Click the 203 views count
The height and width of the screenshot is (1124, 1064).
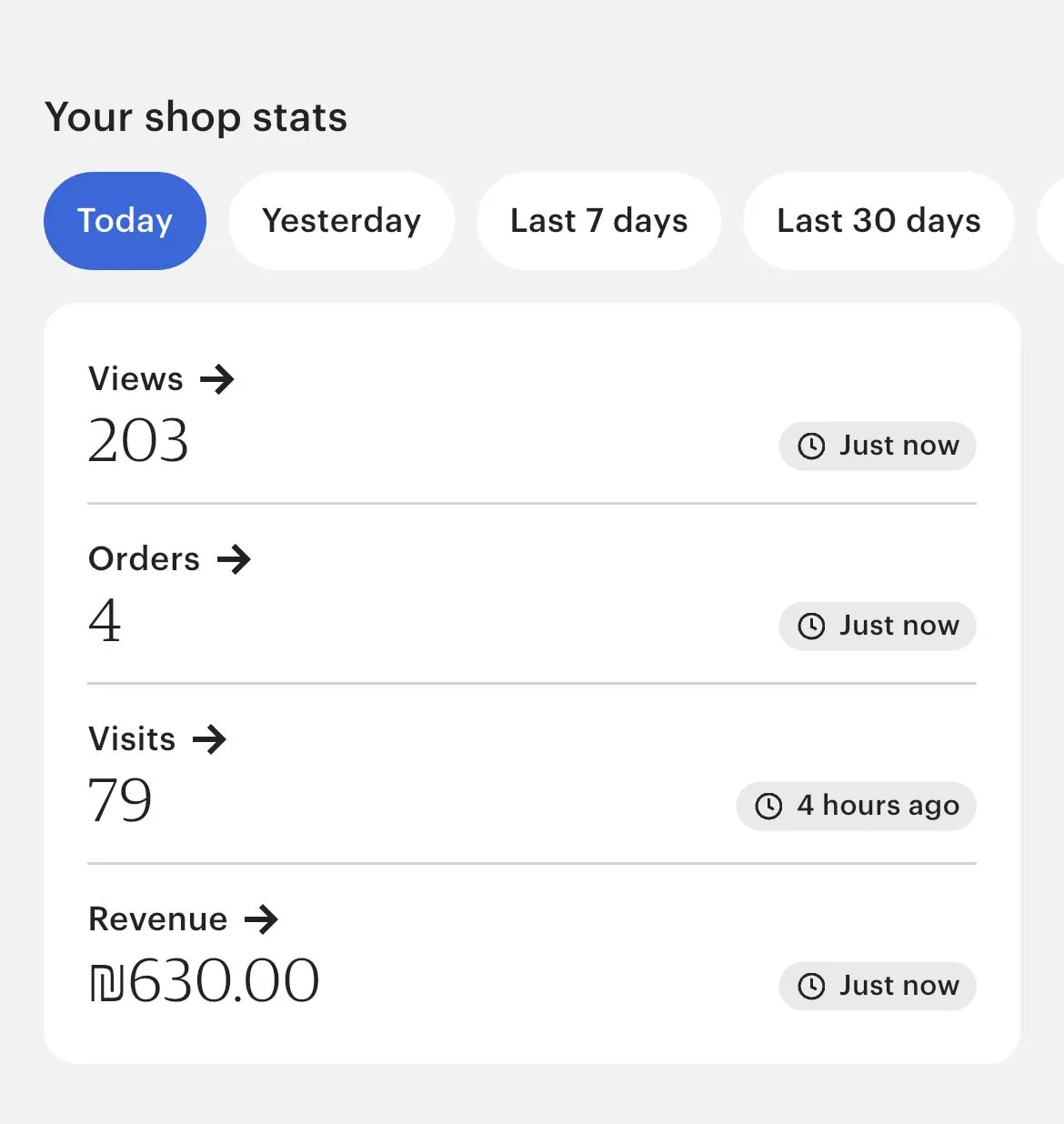point(138,441)
